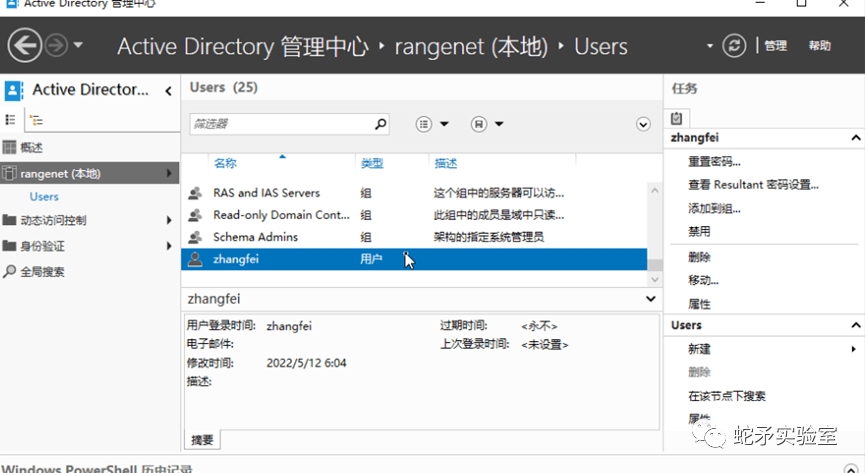Viewport: 865px width, 473px height.
Task: Open saved queries dropdown arrow
Action: (x=499, y=124)
